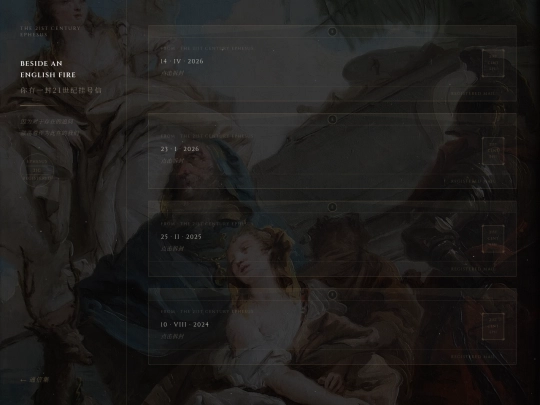This screenshot has width=540, height=405.
Task: Open the letter via 点击拆封 under 23 · I · 2026
Action: click(172, 161)
